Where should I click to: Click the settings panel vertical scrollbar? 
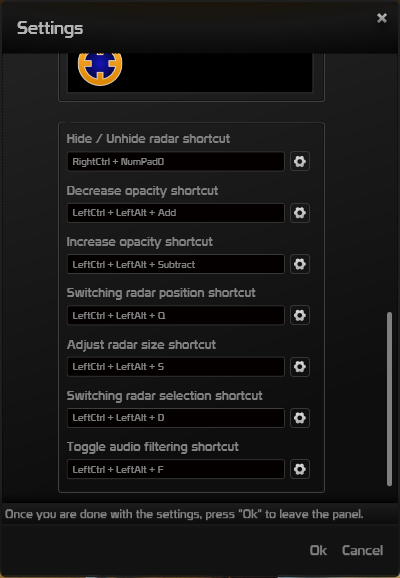[389, 399]
